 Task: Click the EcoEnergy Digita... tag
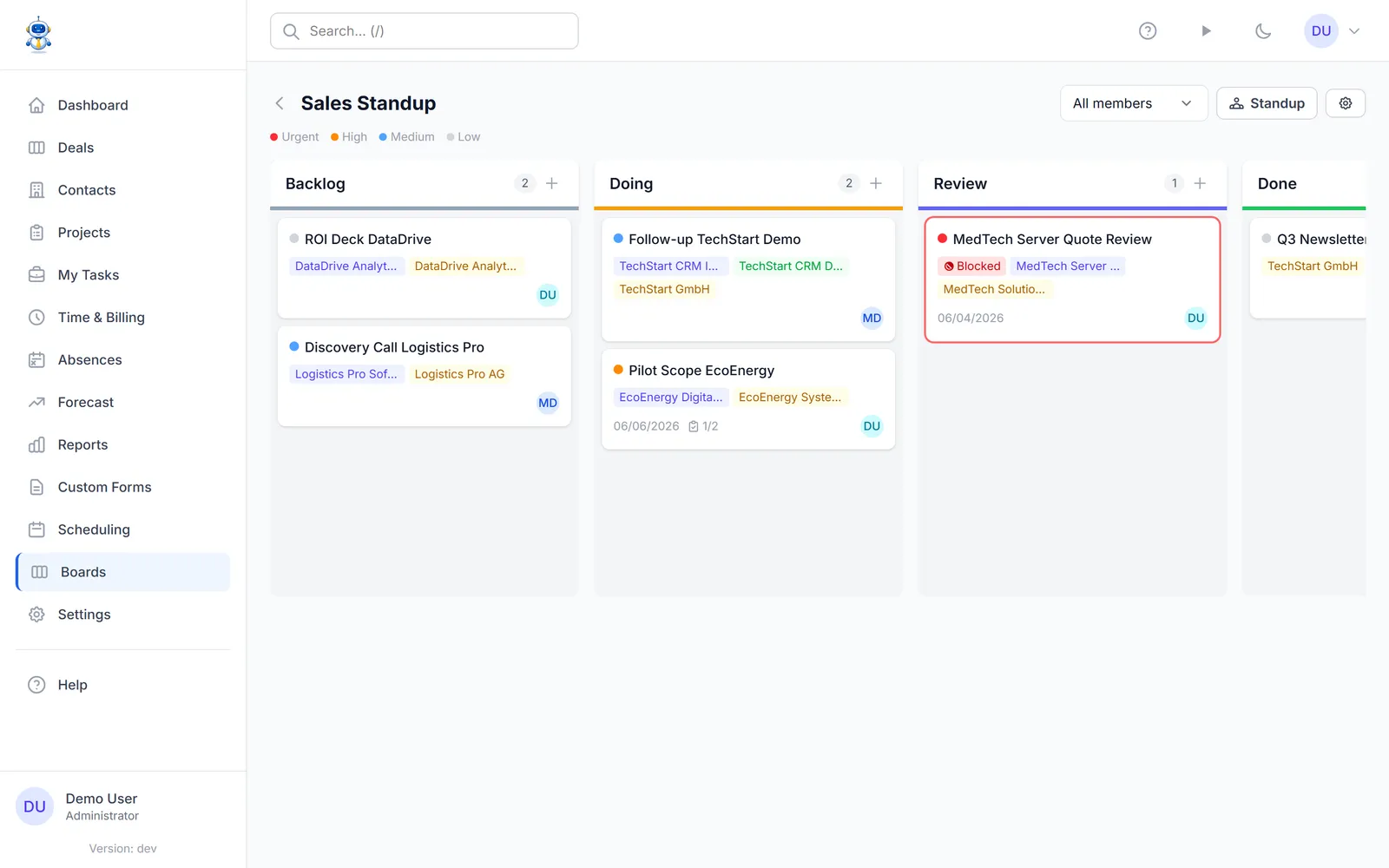click(670, 398)
